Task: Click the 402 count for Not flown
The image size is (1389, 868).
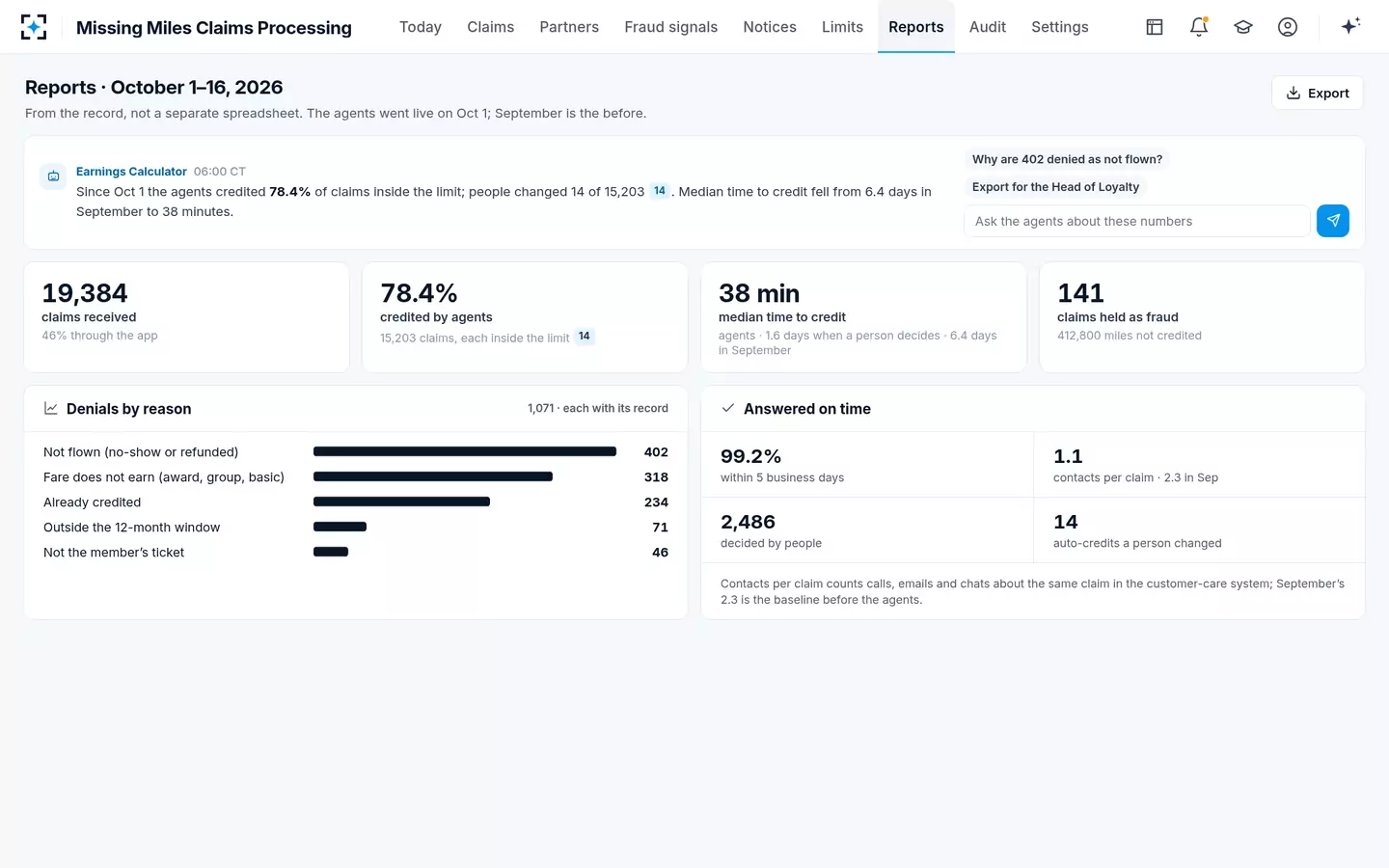Action: pyautogui.click(x=656, y=452)
